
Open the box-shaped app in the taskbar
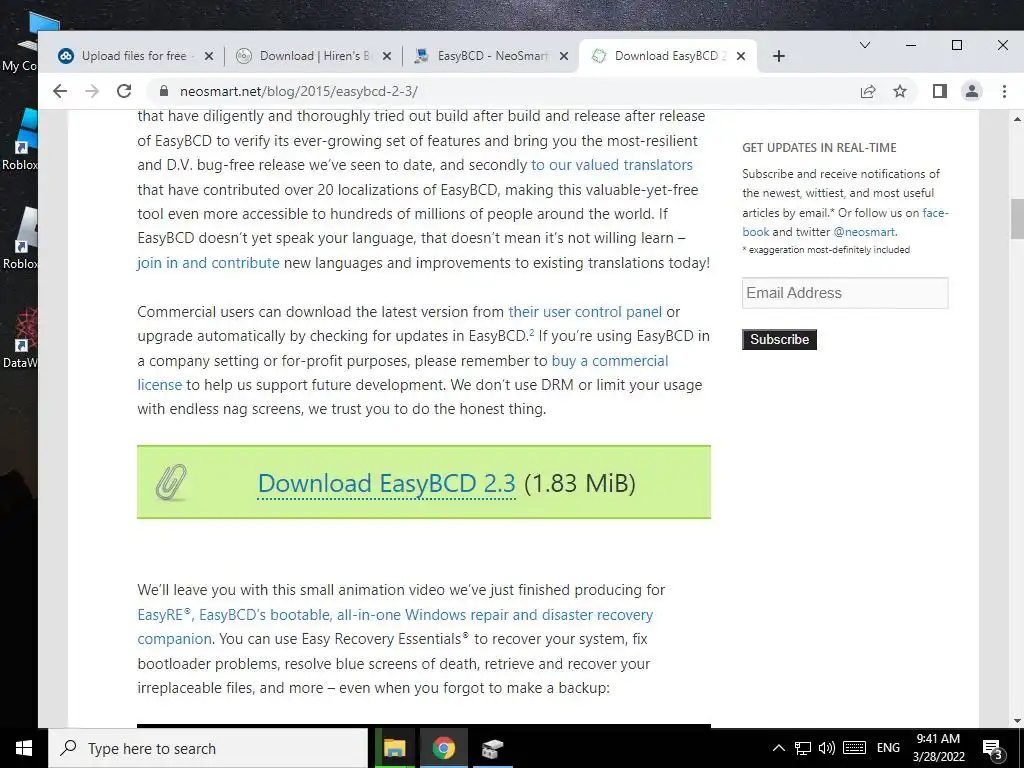click(493, 748)
